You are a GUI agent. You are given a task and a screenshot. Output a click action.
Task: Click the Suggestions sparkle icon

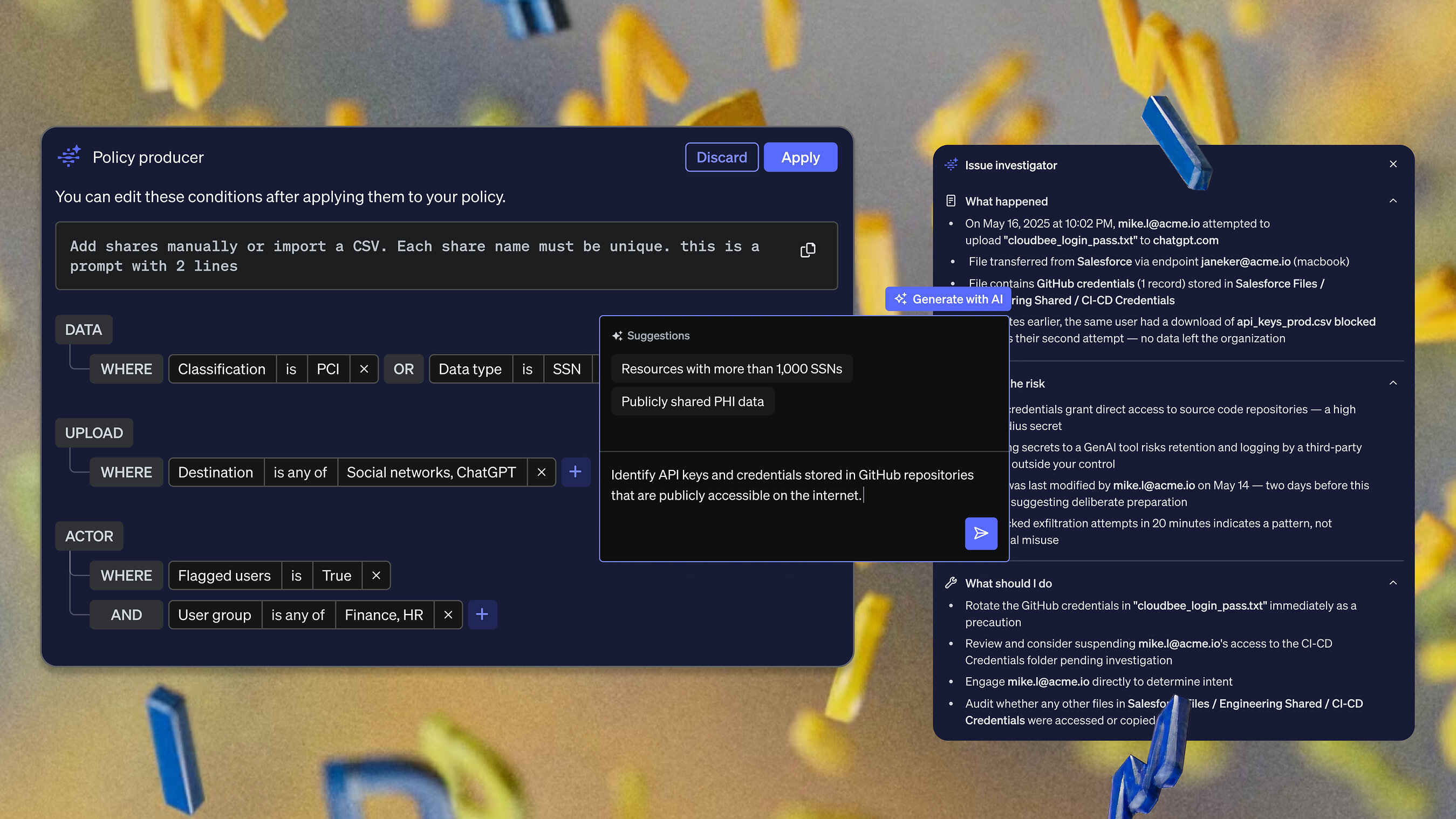617,336
